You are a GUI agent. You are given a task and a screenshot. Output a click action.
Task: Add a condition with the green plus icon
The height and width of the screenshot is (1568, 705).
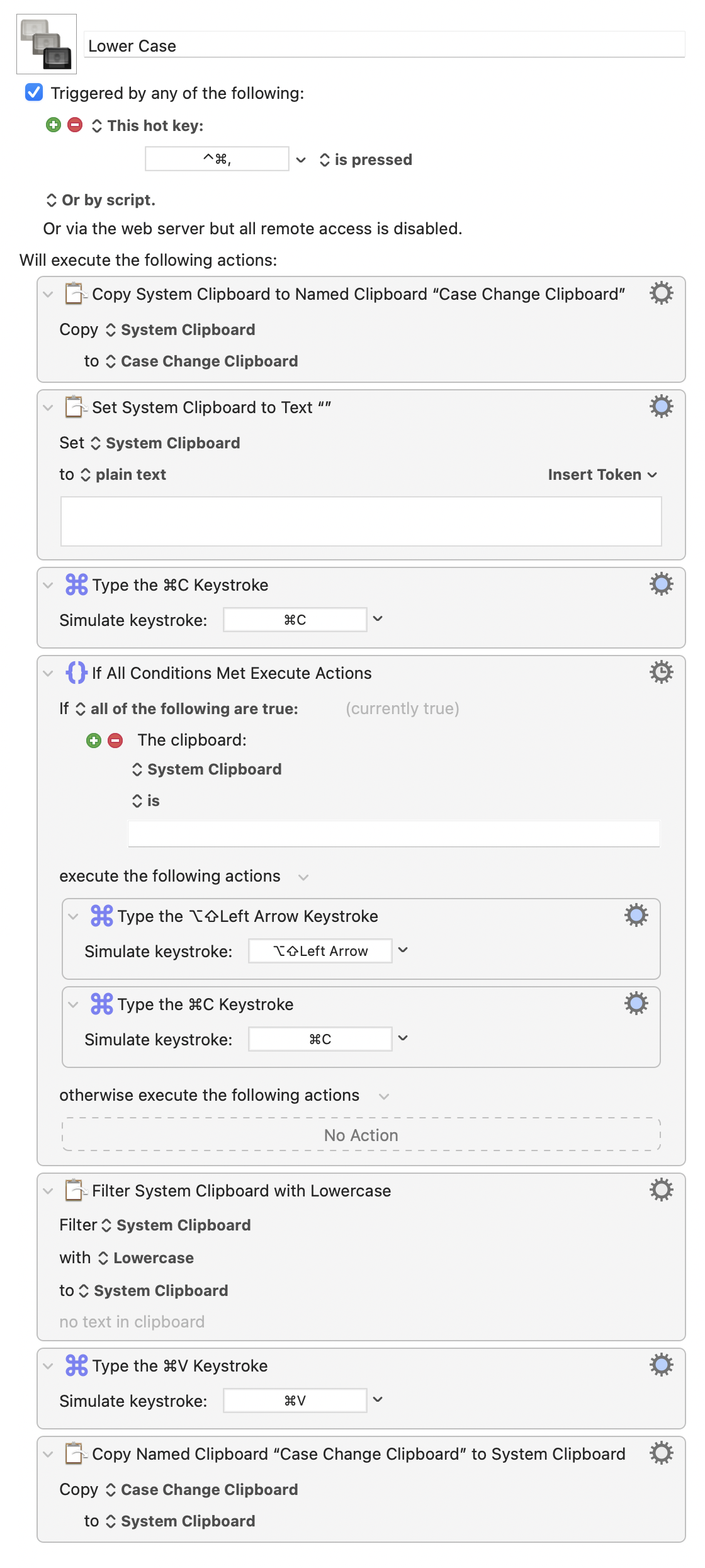pyautogui.click(x=94, y=741)
